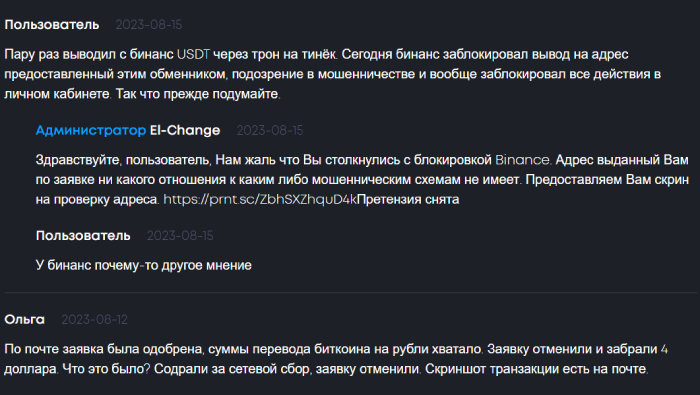Click top Пользователь author name
This screenshot has width=700, height=395.
52,25
